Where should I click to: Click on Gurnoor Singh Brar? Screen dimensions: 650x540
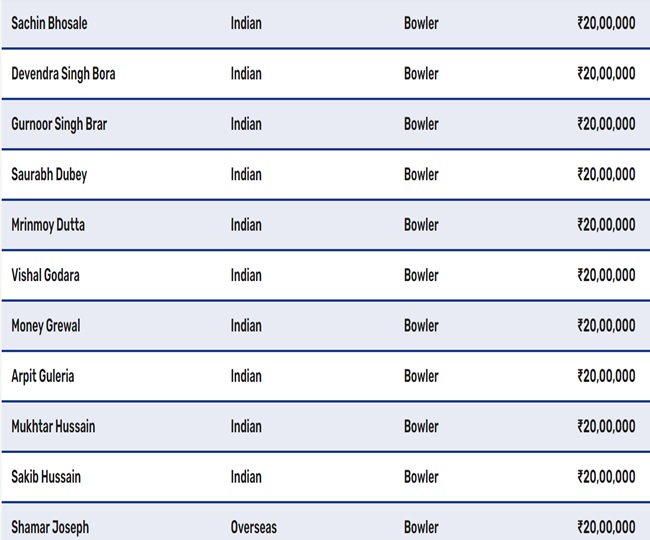(59, 124)
